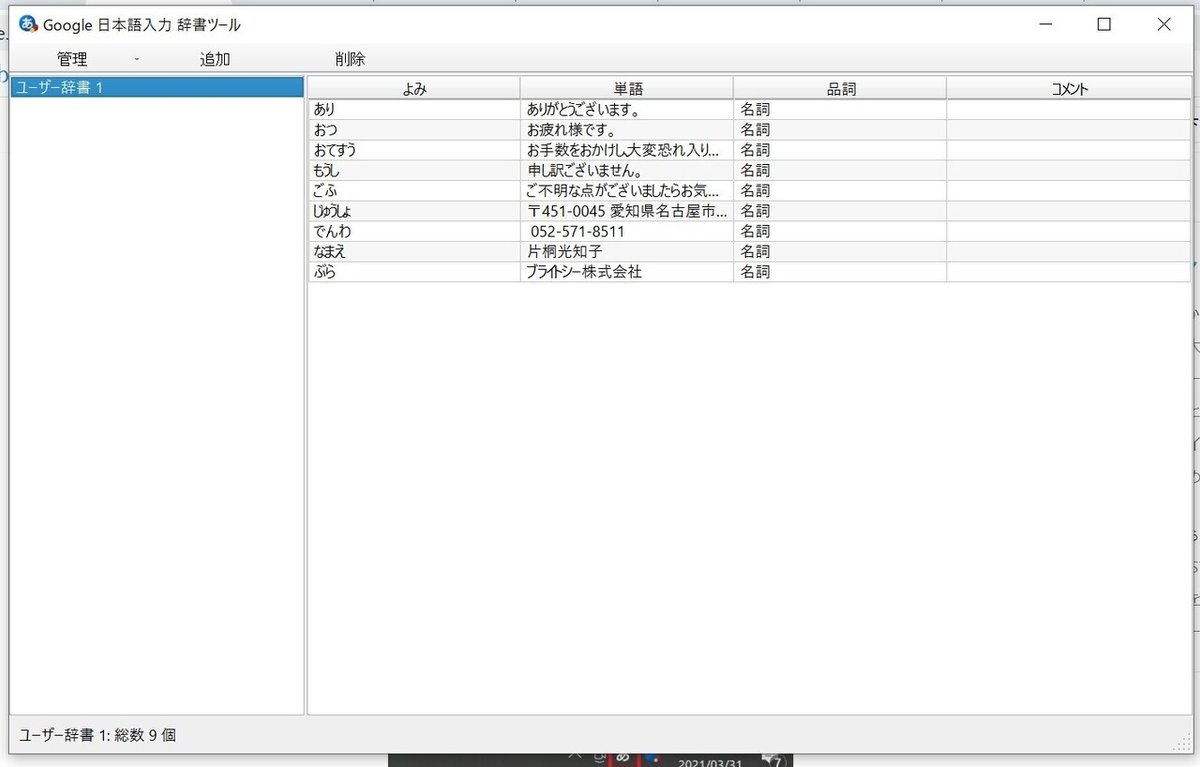Minimize the 辞書ツール window
Screen dimensions: 1200x767
(x=1045, y=25)
